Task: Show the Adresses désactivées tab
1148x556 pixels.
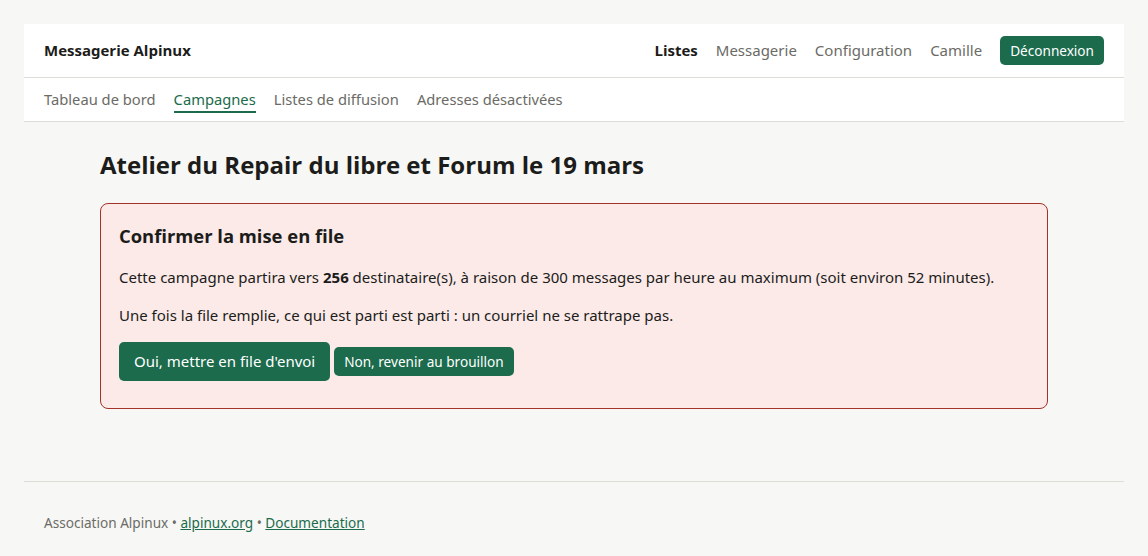Action: coord(489,100)
